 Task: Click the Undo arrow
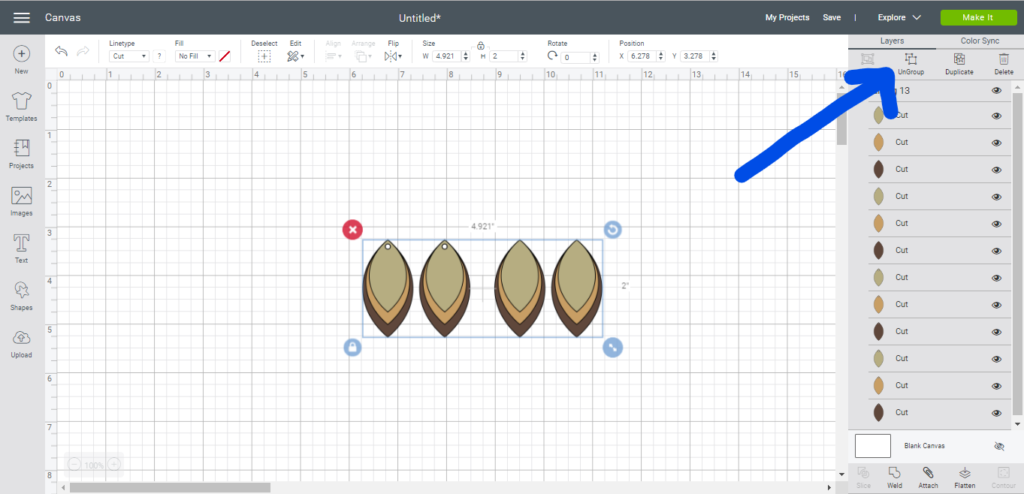click(x=61, y=51)
